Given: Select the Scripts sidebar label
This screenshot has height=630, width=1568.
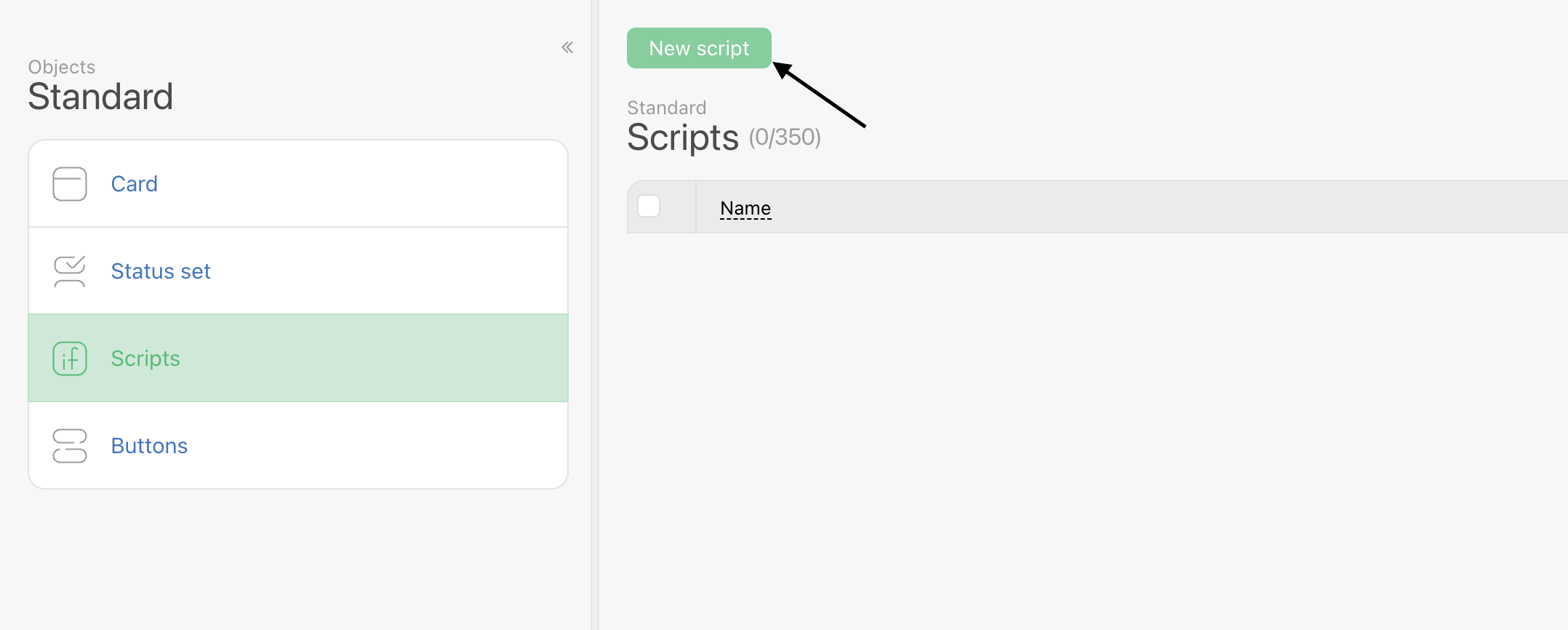Looking at the screenshot, I should (x=145, y=359).
